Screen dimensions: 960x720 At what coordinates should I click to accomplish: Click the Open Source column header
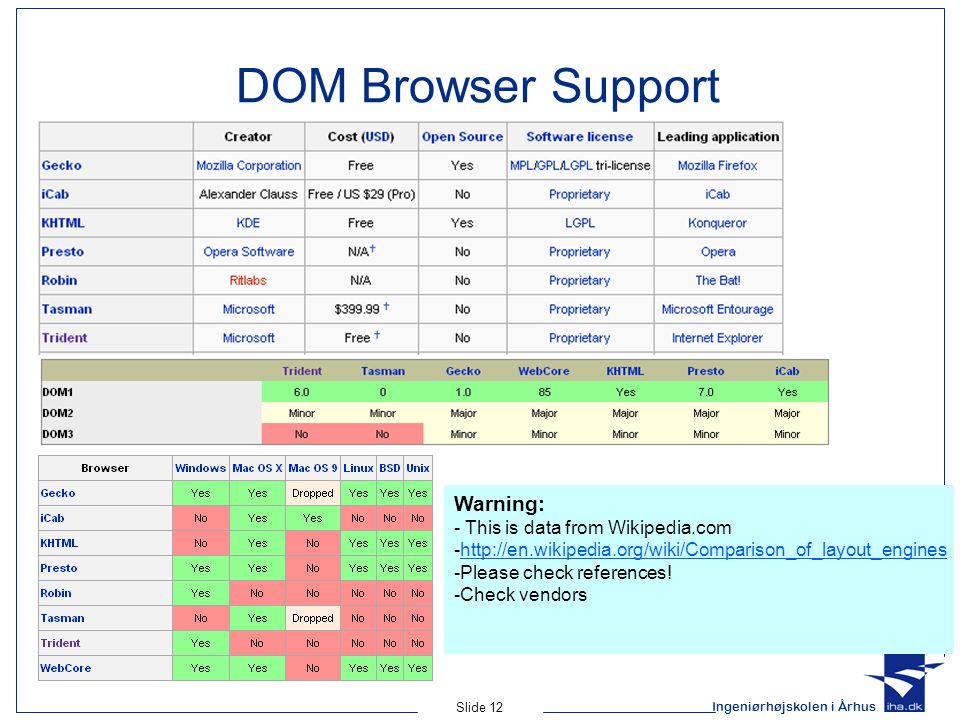pyautogui.click(x=462, y=137)
